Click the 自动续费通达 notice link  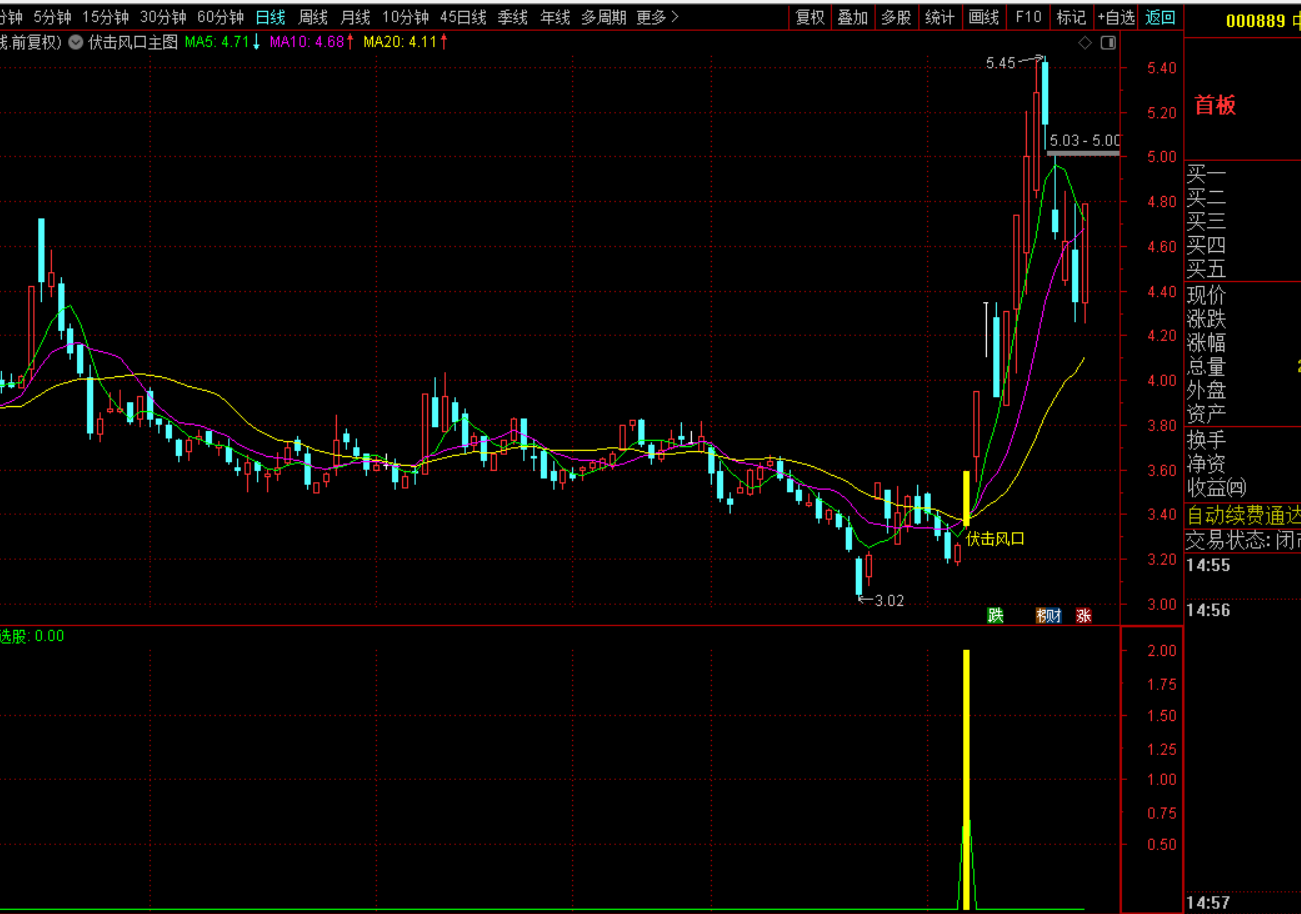[1243, 516]
